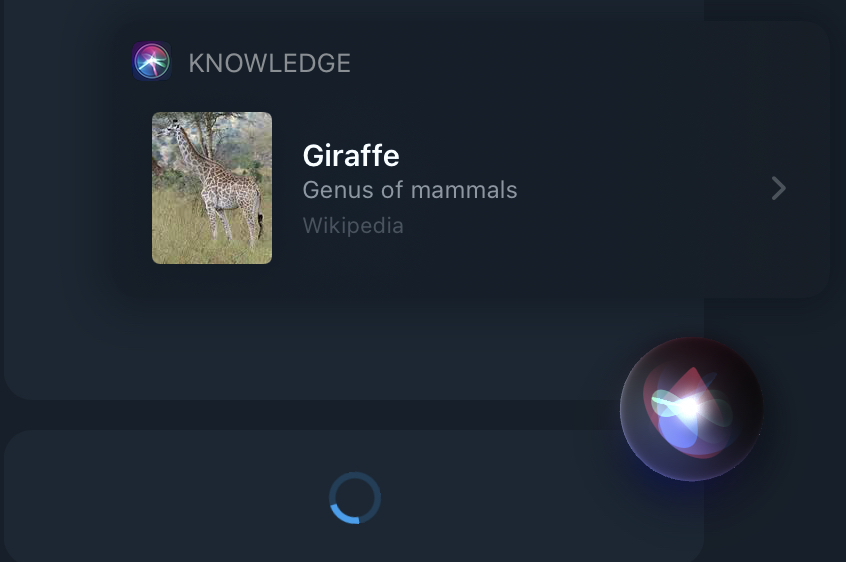Activate the glowing Siri orb
Screen dimensions: 846x562
pyautogui.click(x=691, y=409)
